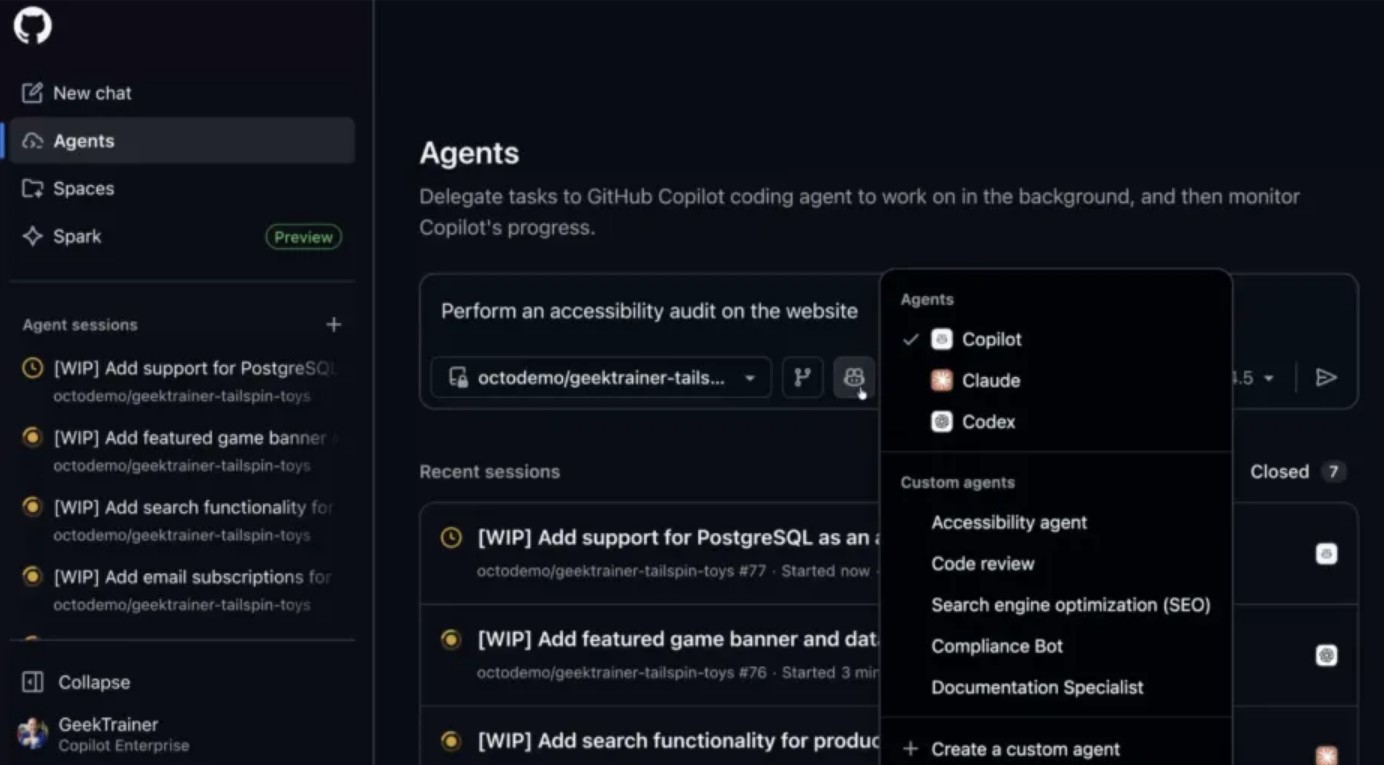Select the checked Copilot agent option
1384x765 pixels.
[991, 340]
